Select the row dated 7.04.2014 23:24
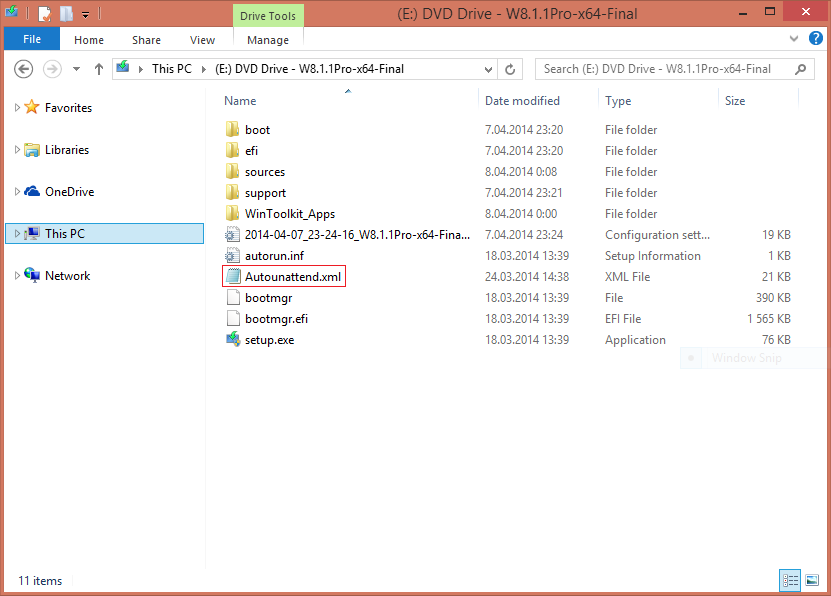This screenshot has height=596, width=831. pos(509,235)
